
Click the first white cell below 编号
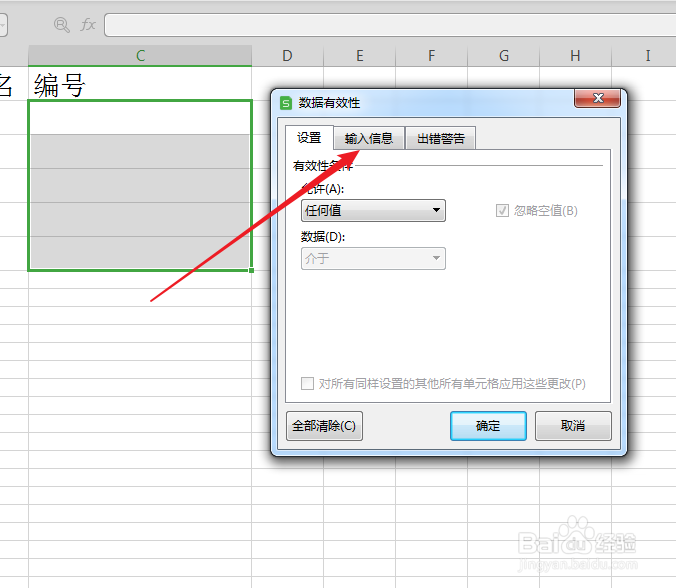coord(140,118)
